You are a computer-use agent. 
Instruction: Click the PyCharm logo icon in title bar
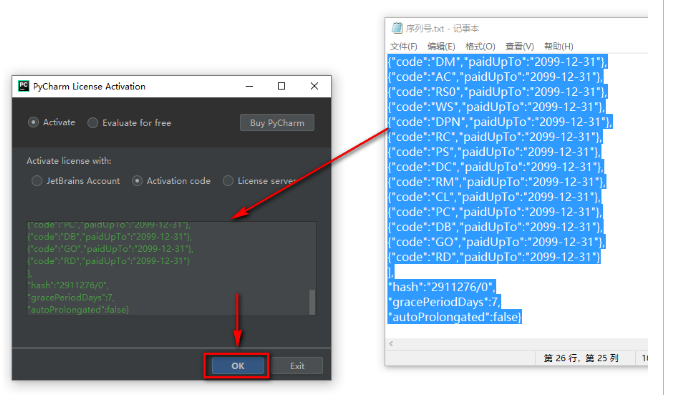[24, 86]
